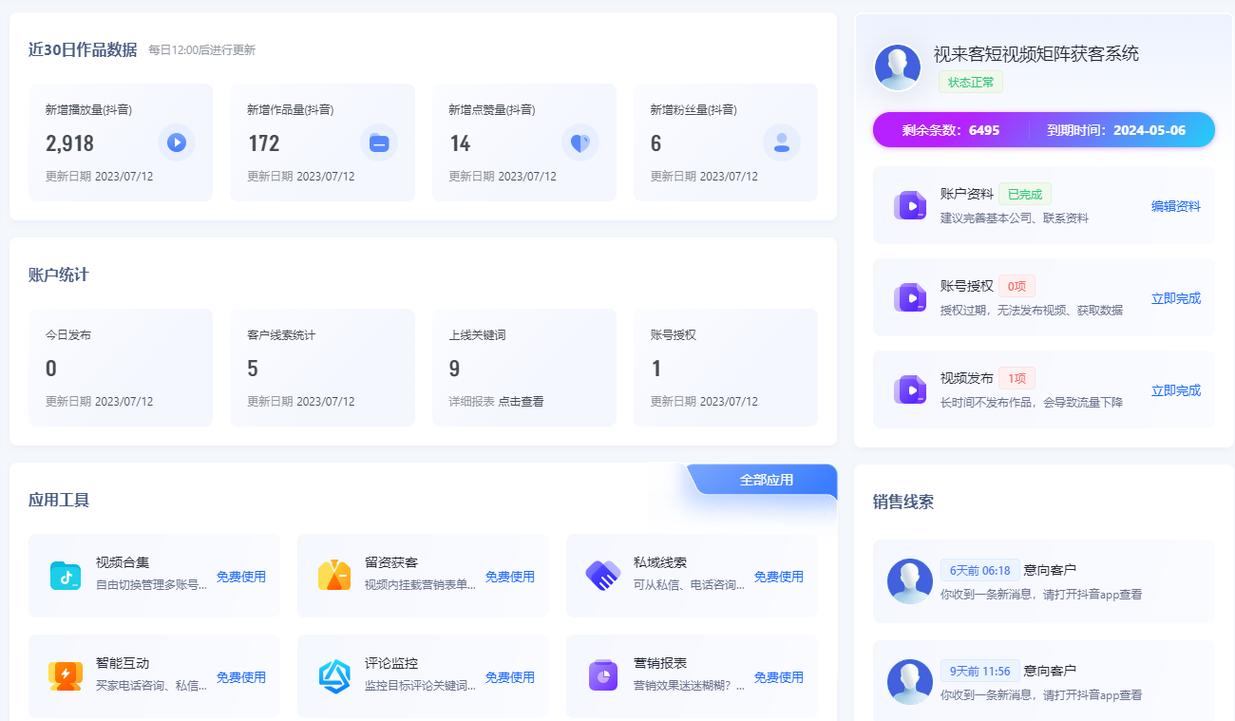Click the 视频合集 TikTok folder icon
Viewport: 1235px width, 721px height.
[x=65, y=575]
